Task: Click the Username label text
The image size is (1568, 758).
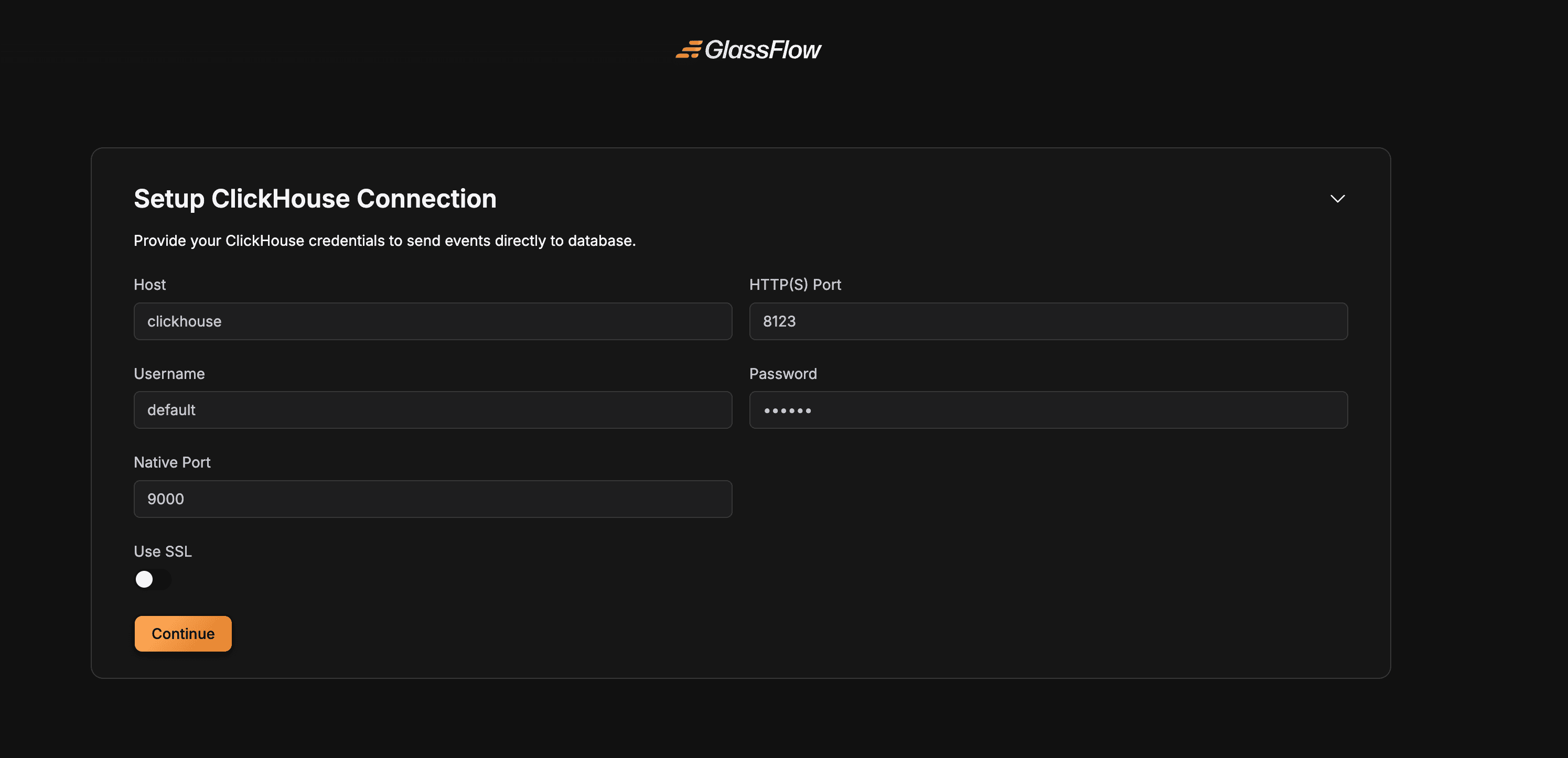Action: click(x=169, y=374)
